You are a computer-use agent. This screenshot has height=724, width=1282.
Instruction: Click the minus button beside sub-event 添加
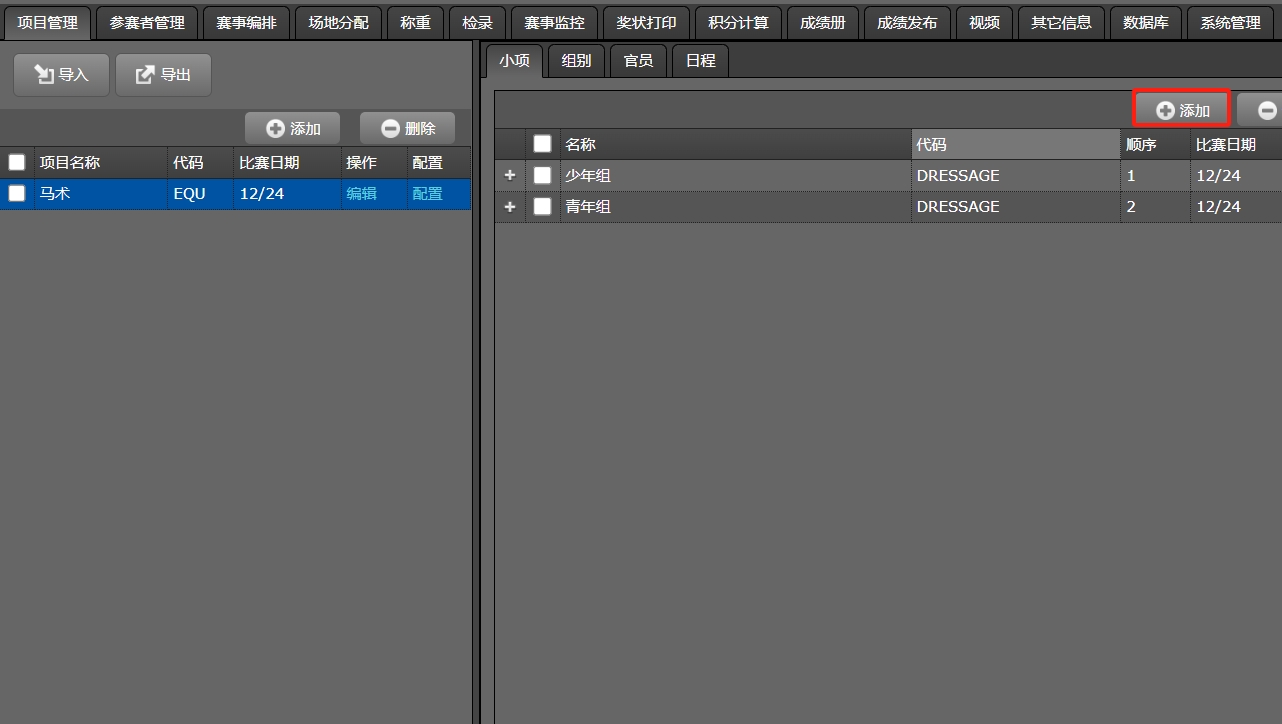[1264, 110]
